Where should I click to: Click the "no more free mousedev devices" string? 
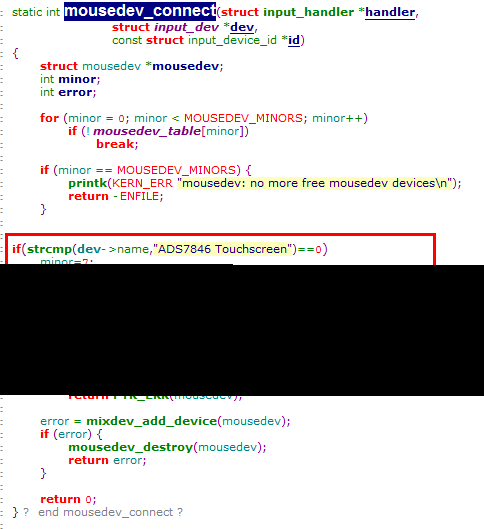click(x=315, y=183)
